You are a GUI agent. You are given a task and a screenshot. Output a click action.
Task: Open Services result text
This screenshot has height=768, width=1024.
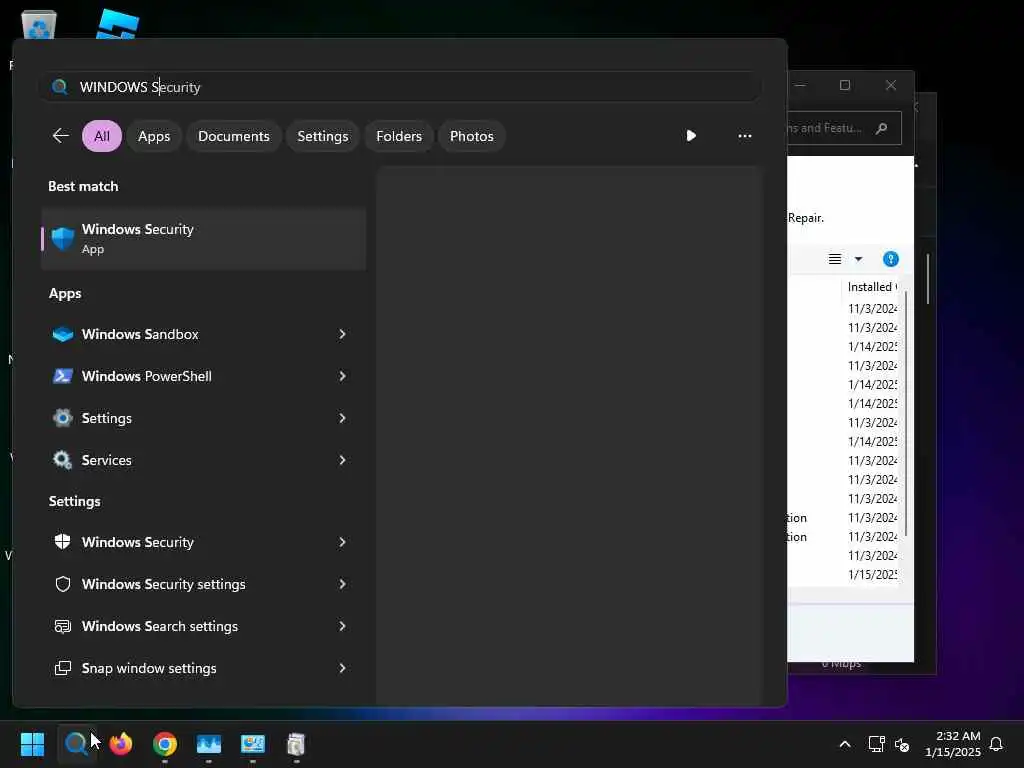(x=106, y=460)
